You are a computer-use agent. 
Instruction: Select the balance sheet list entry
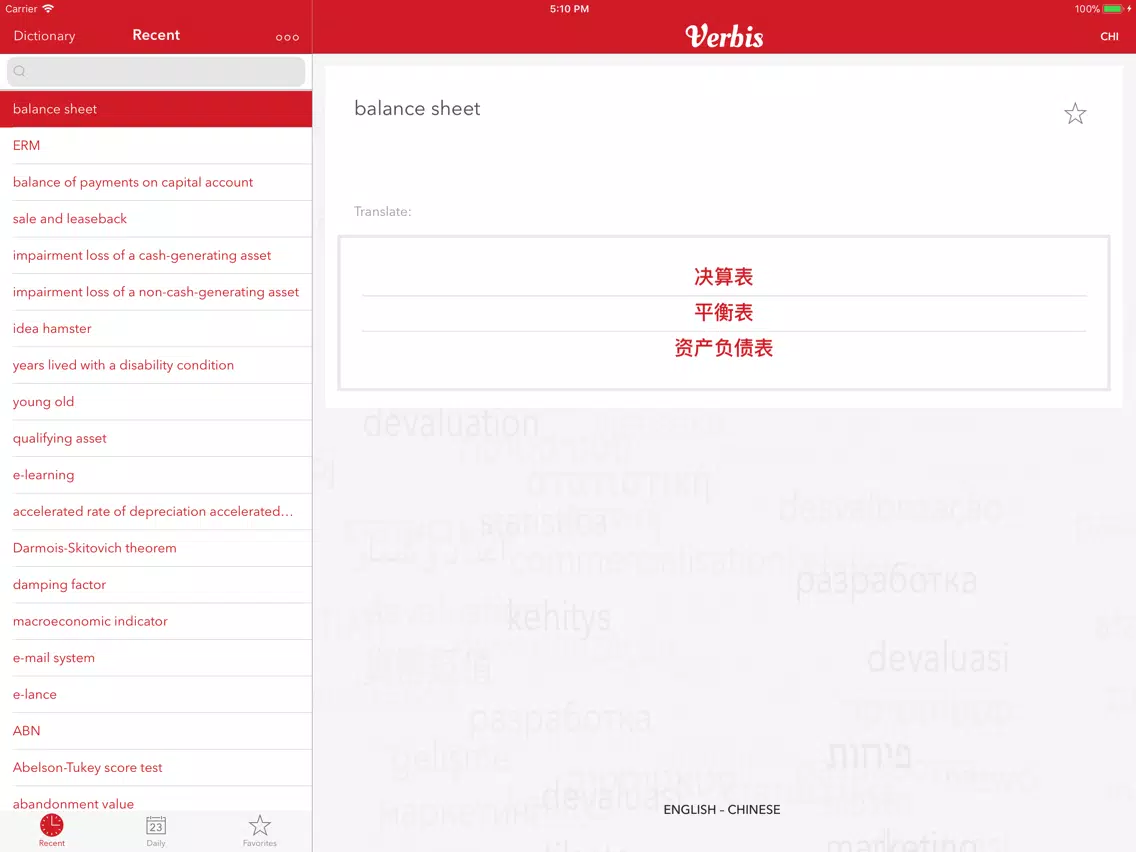click(156, 109)
